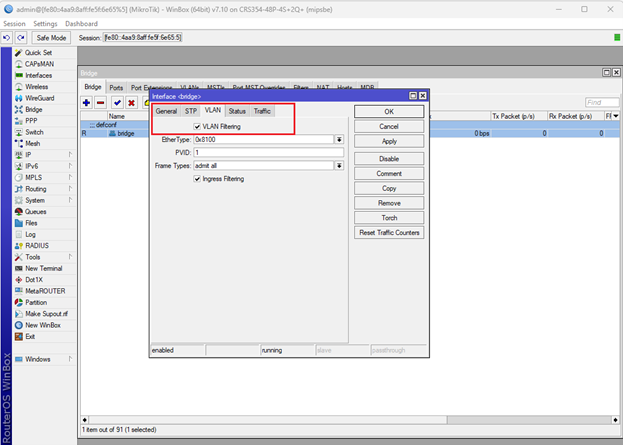Open Dot1X sidebar entry
The height and width of the screenshot is (445, 623).
[x=34, y=280]
